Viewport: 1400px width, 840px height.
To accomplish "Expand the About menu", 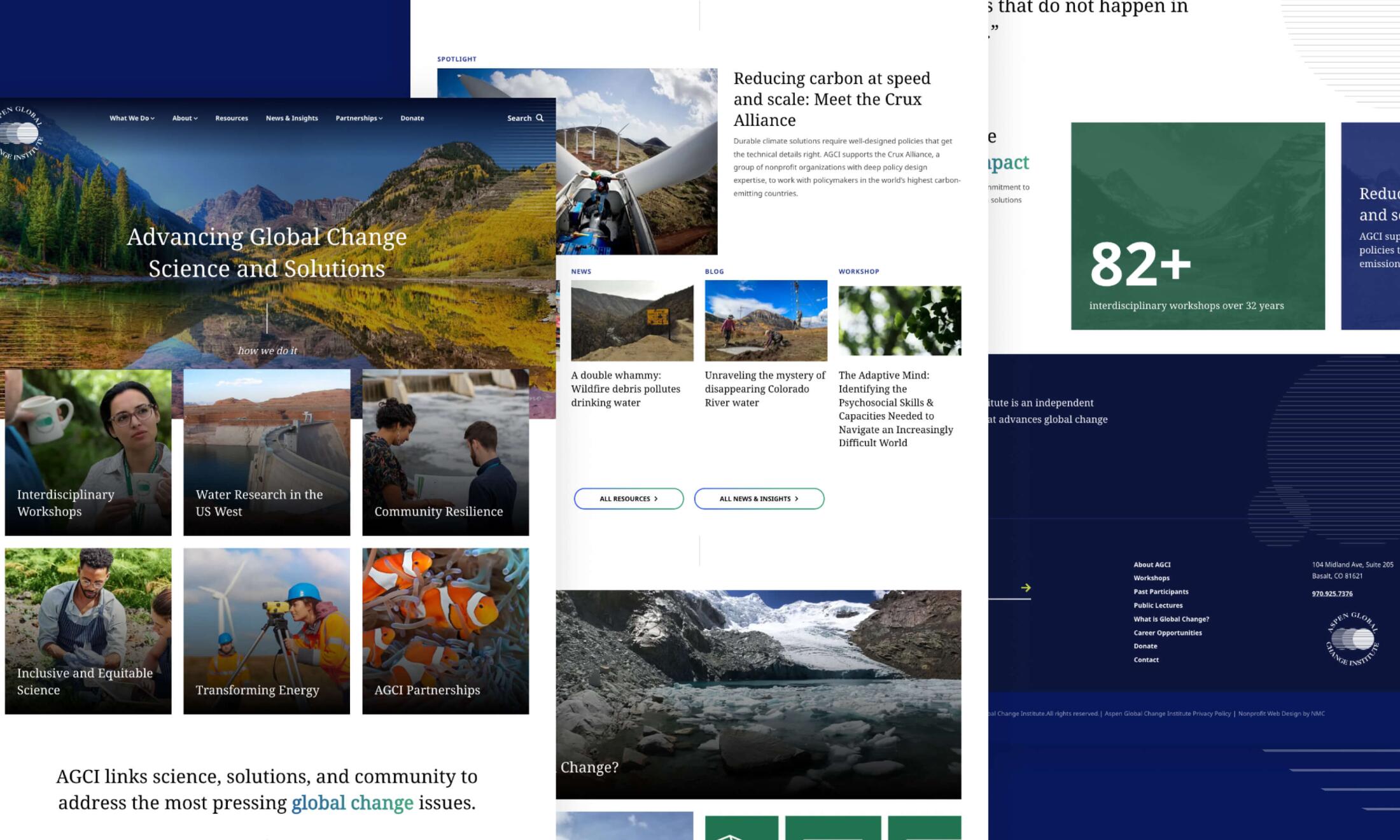I will coord(185,118).
